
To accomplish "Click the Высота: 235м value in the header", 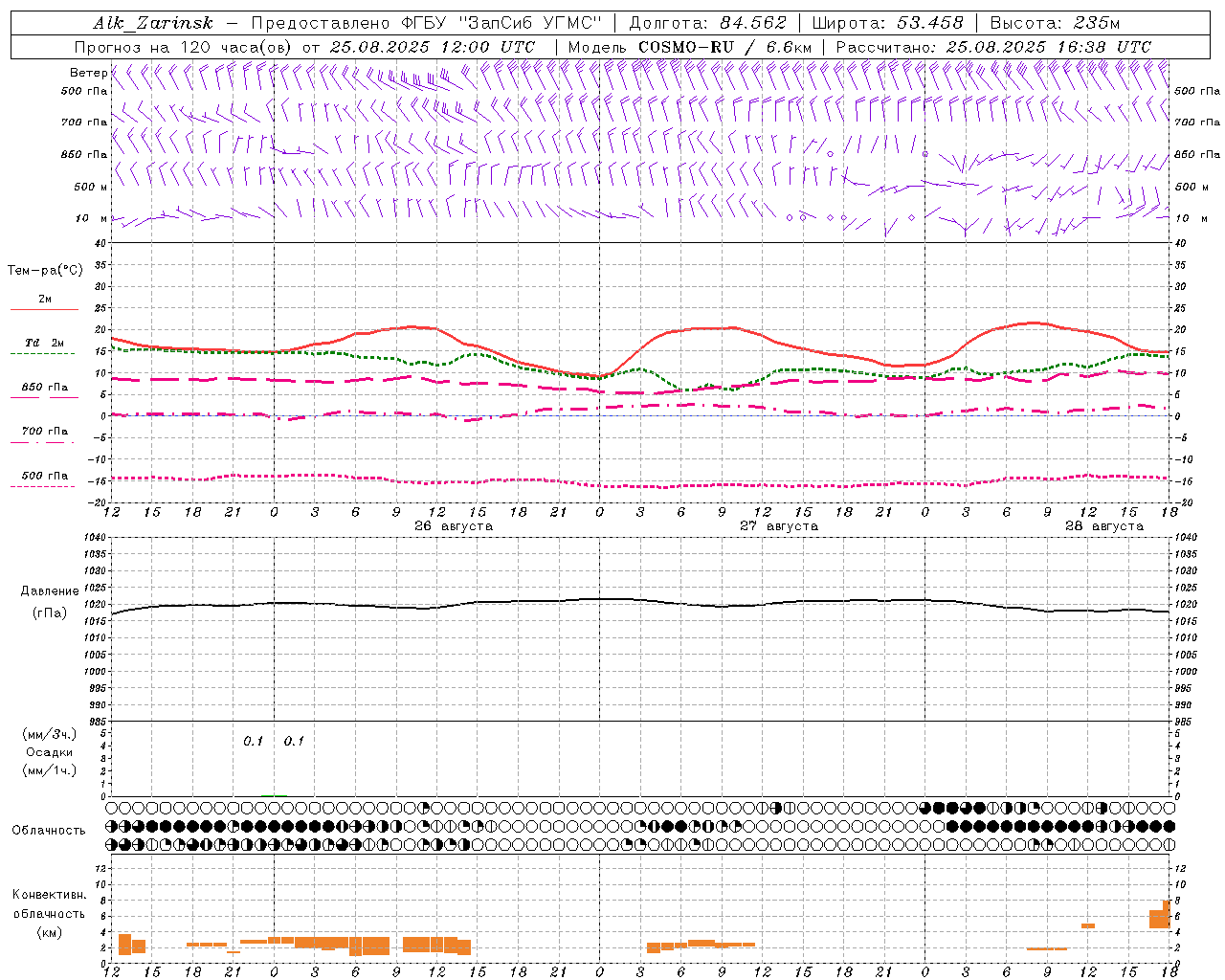I will tap(1055, 23).
